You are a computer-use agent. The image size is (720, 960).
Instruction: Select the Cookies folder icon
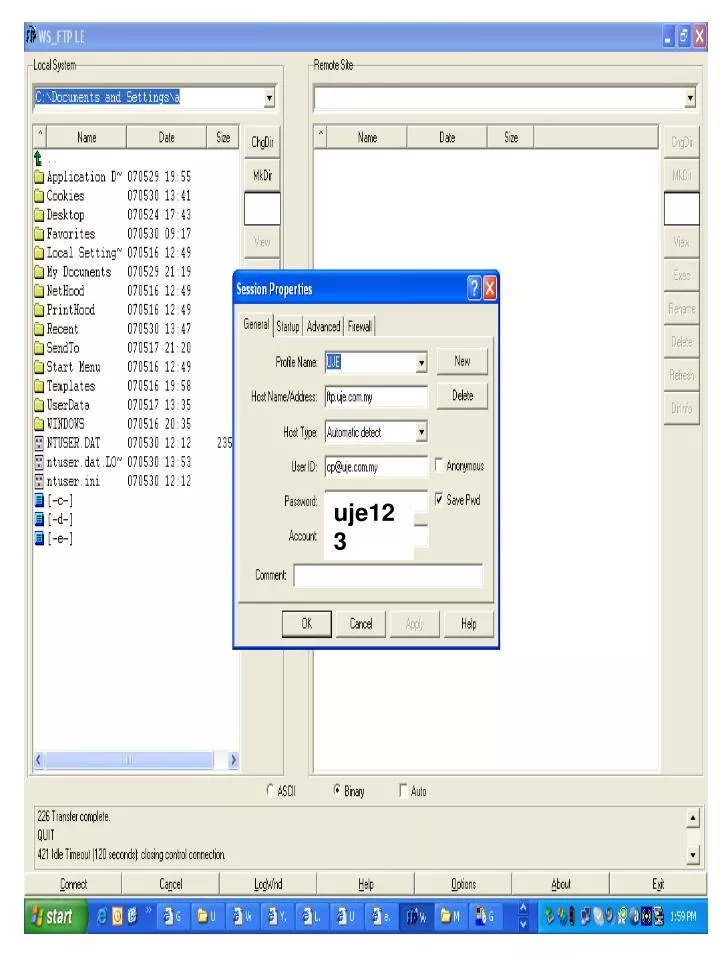click(39, 197)
